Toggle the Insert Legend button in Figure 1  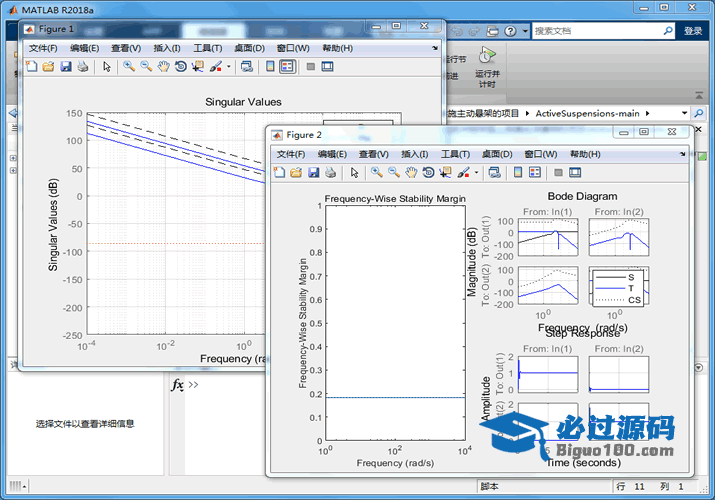click(287, 67)
